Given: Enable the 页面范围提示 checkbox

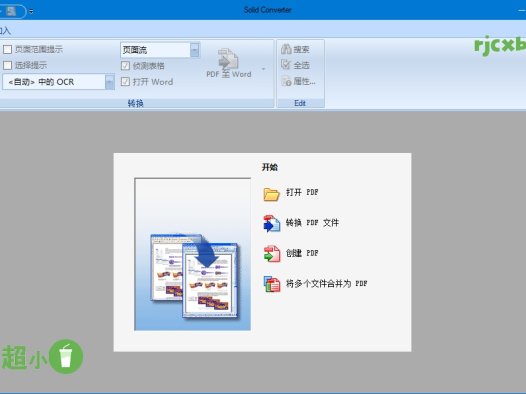Looking at the screenshot, I should pyautogui.click(x=7, y=49).
